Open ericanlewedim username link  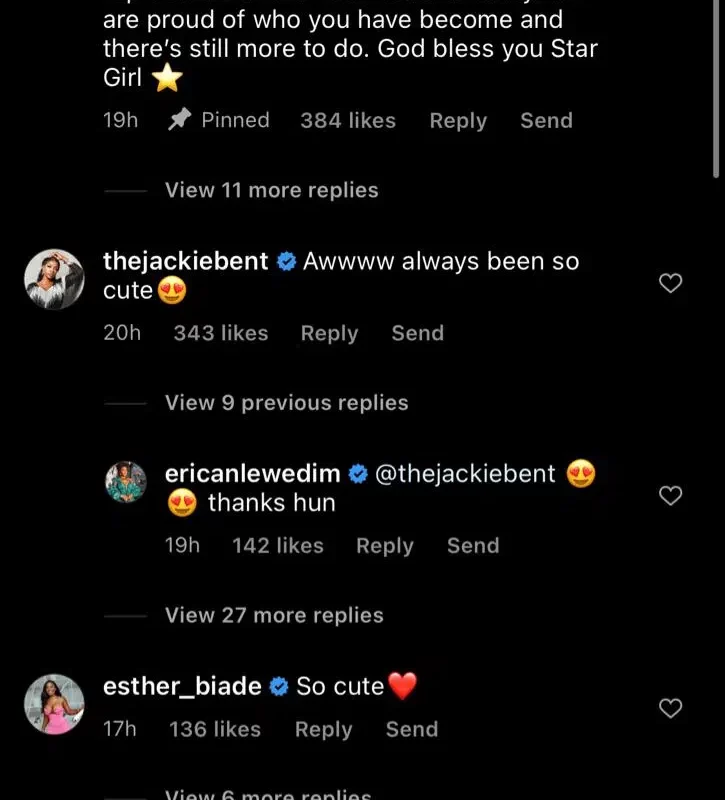point(252,474)
